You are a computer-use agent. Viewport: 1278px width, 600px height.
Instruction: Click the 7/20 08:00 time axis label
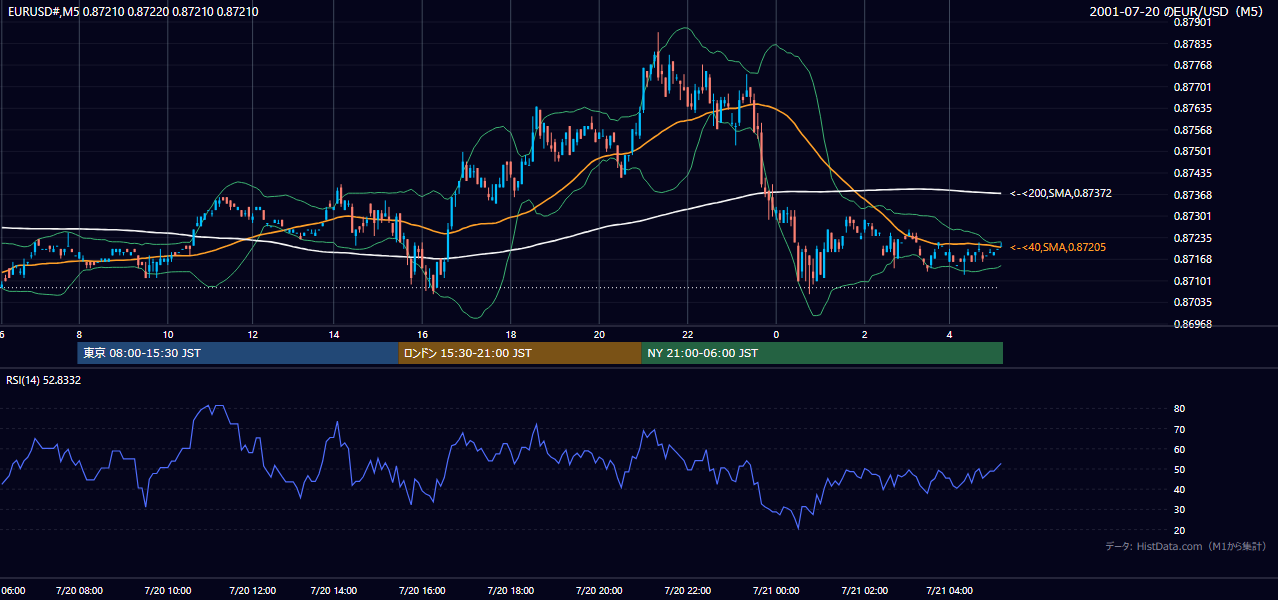tap(79, 590)
